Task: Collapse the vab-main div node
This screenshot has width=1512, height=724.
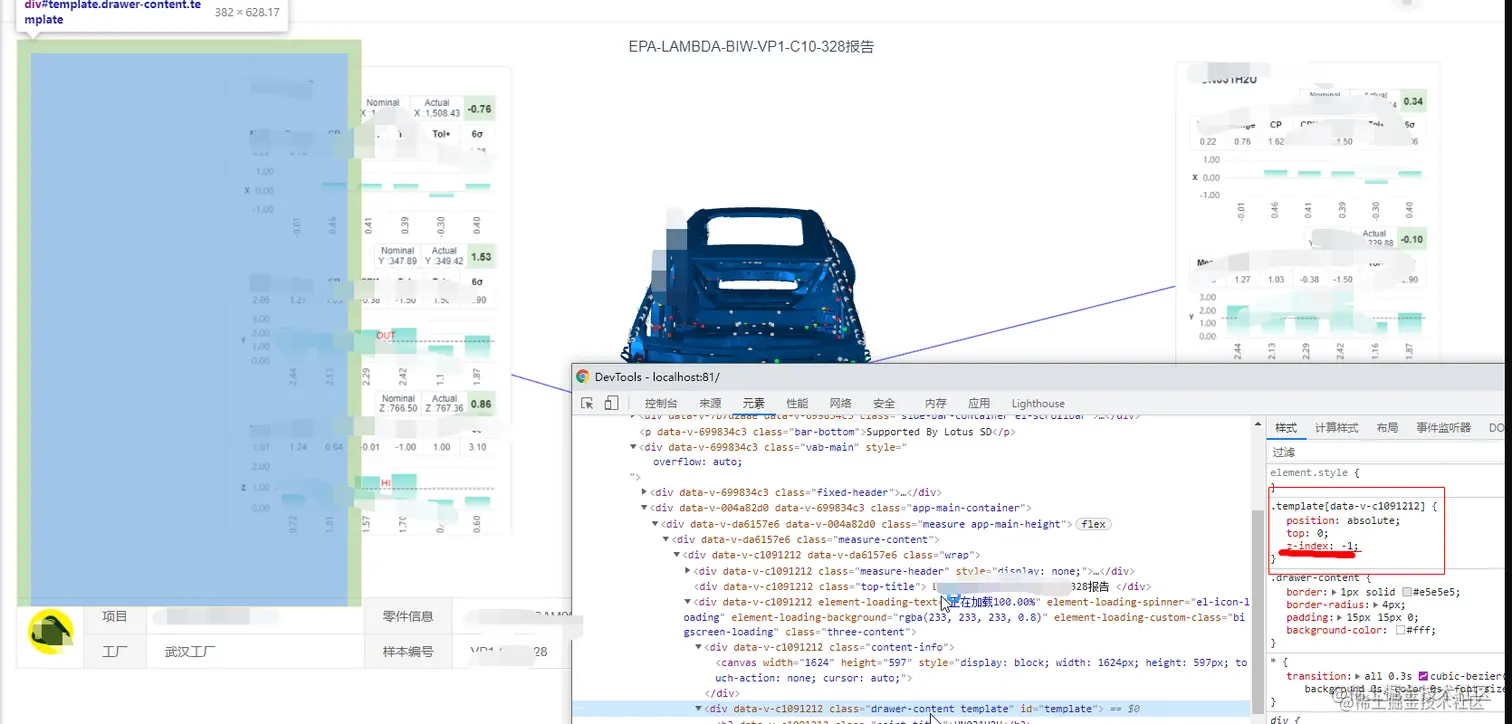Action: point(633,447)
